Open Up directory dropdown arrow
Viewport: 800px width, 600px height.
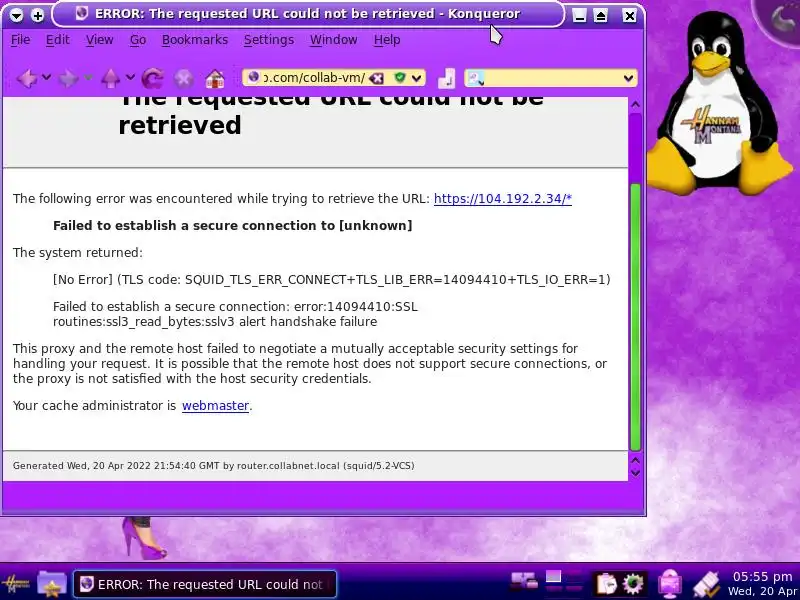(131, 78)
